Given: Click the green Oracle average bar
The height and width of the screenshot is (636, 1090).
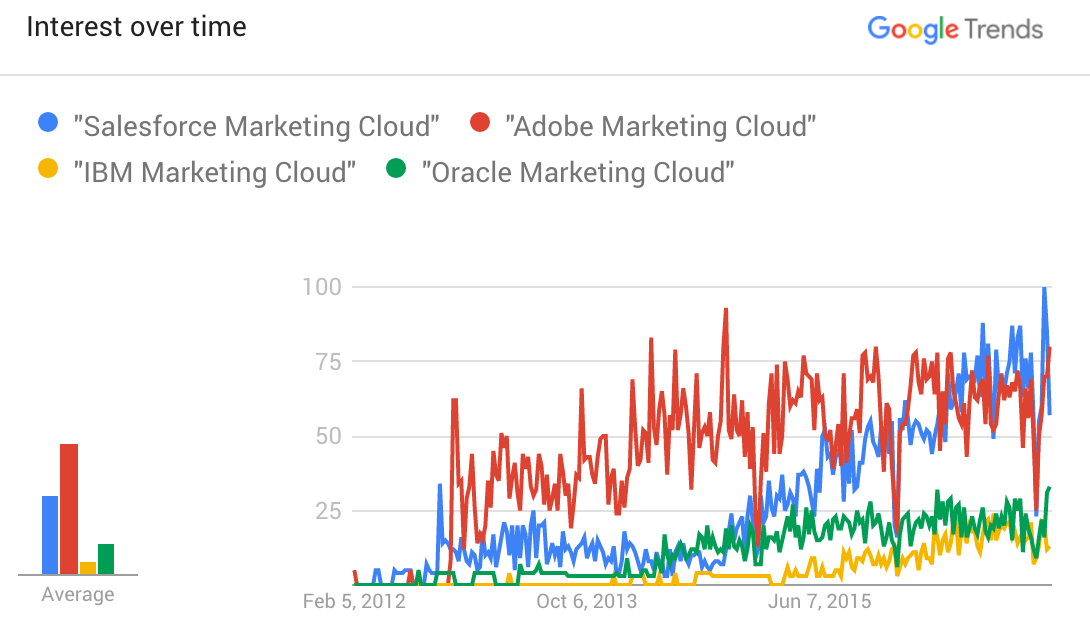Looking at the screenshot, I should 106,559.
